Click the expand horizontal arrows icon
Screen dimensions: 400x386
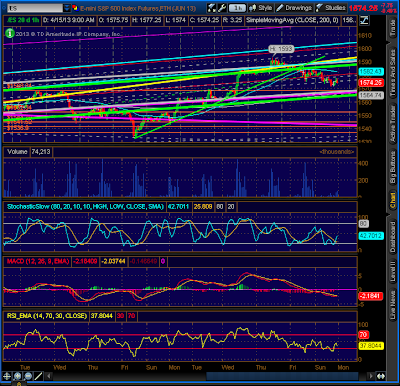pyautogui.click(x=381, y=376)
